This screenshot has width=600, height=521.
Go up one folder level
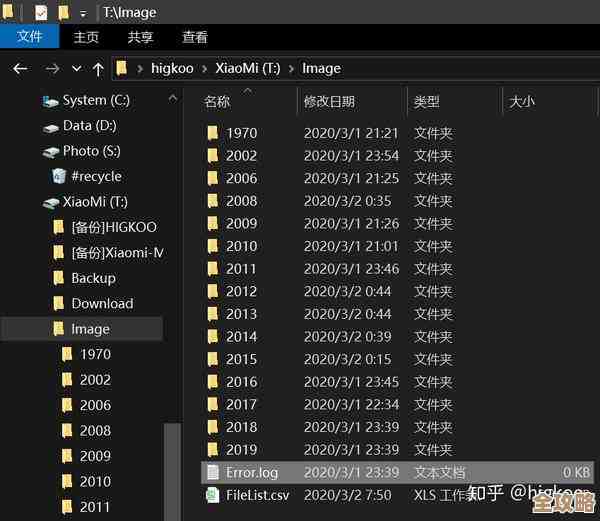click(98, 69)
